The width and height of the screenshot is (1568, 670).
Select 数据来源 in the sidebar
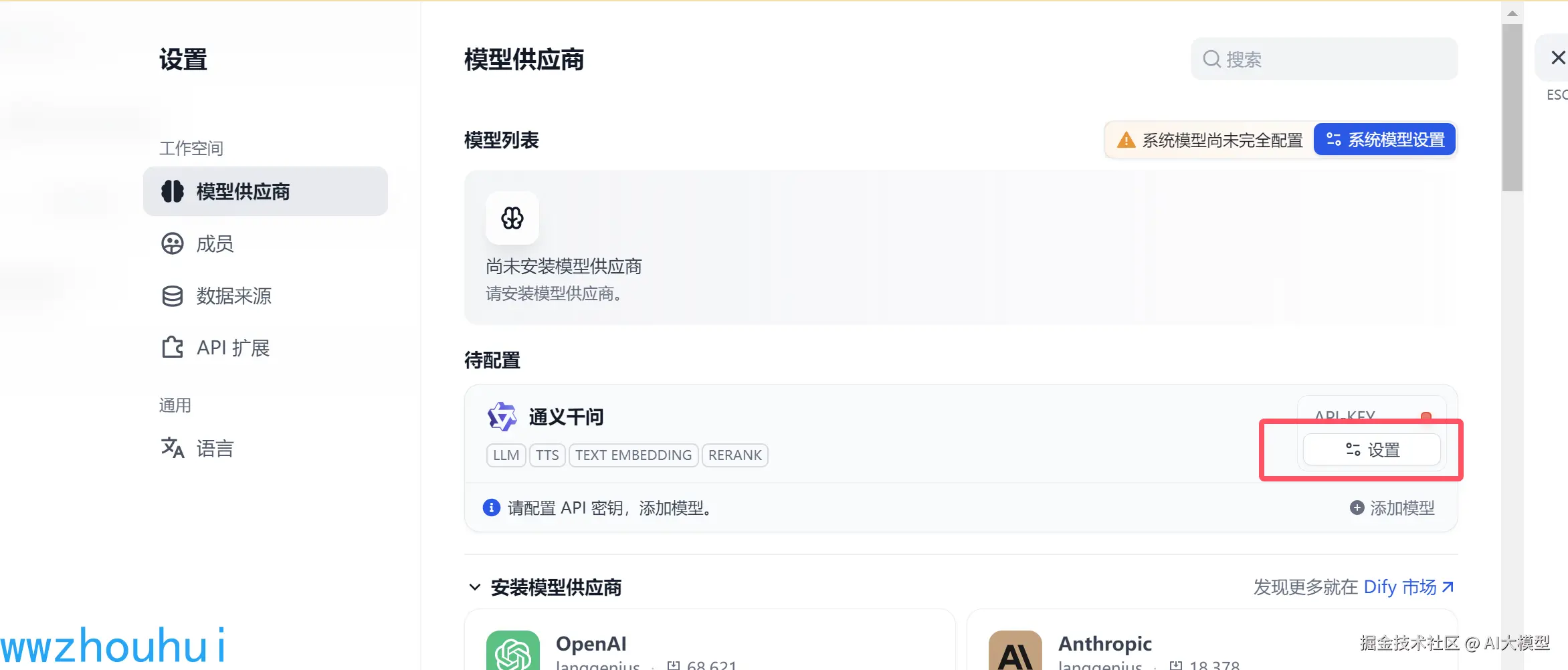266,296
